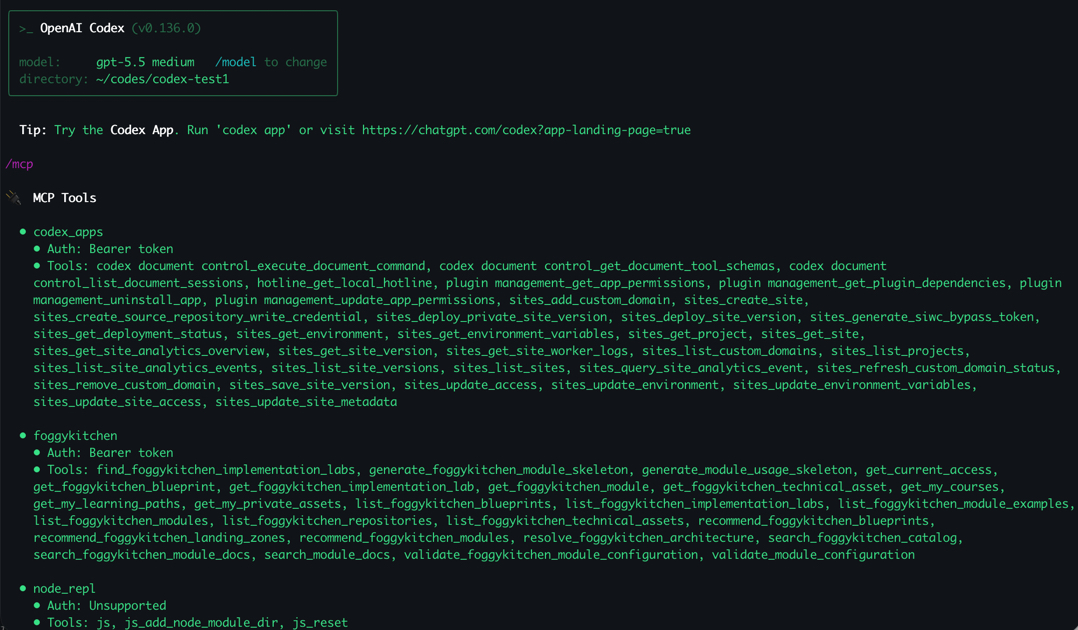Click sites_query_site_analytics_event tool name

[690, 368]
